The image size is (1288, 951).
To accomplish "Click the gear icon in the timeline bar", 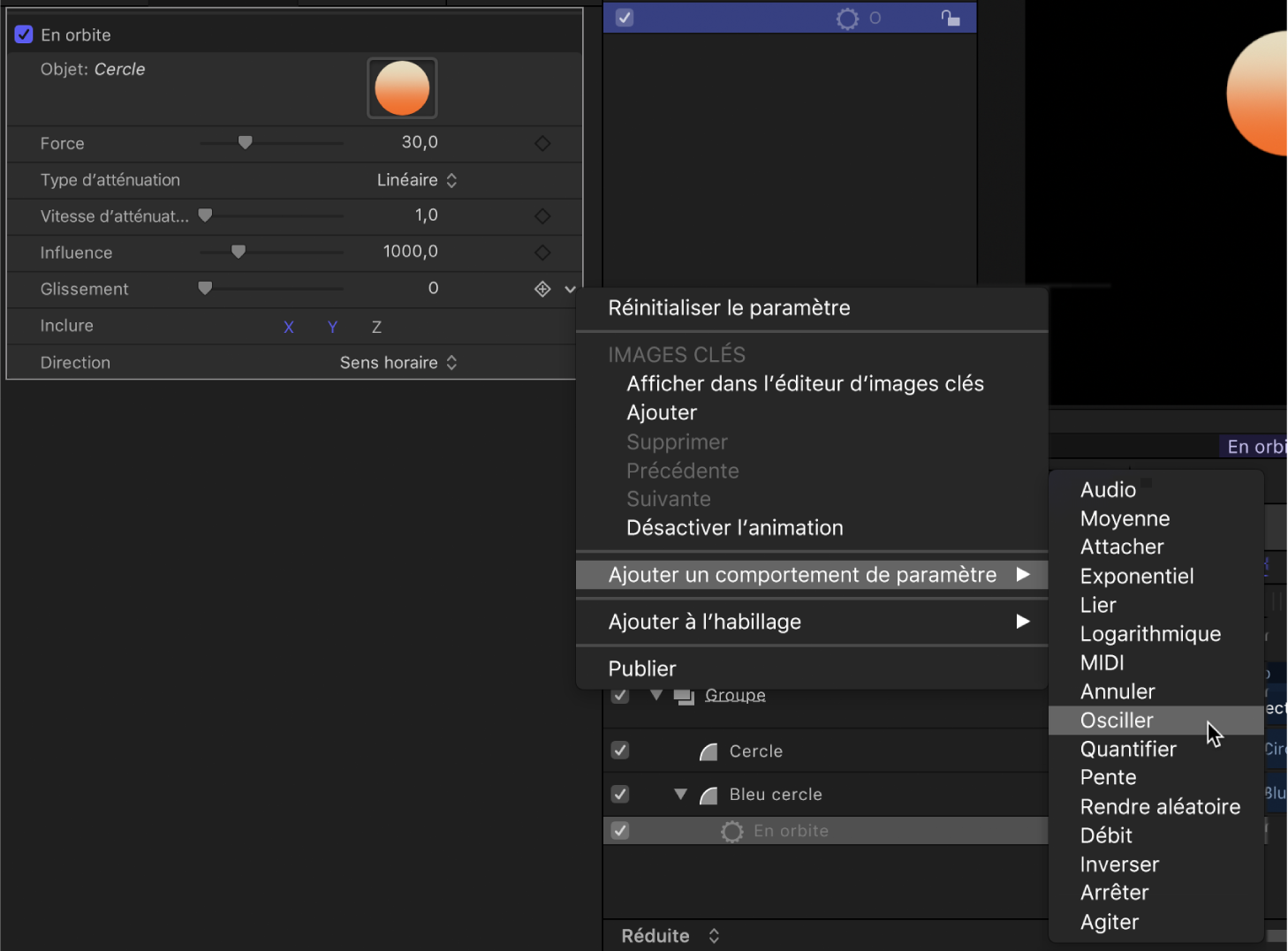I will tap(845, 18).
